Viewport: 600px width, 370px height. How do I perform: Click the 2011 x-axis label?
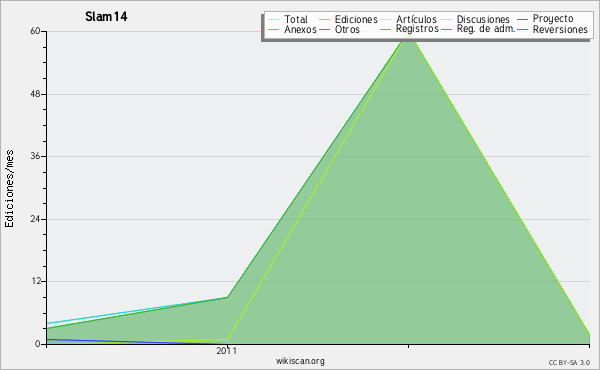[227, 350]
